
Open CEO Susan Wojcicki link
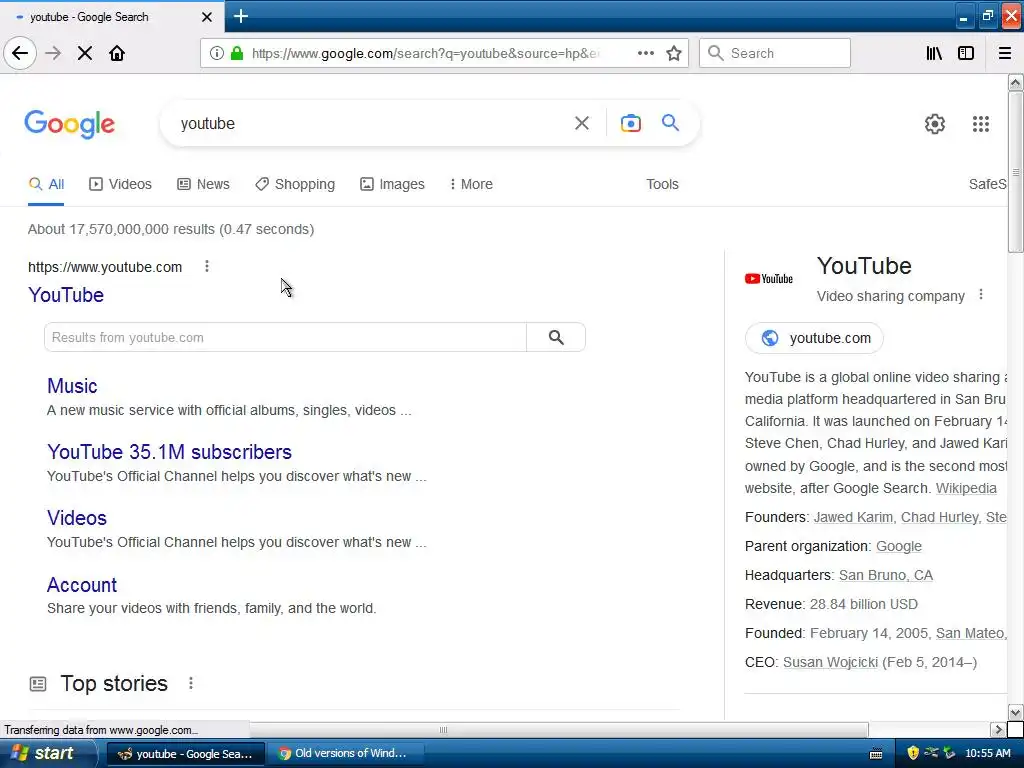pos(830,662)
